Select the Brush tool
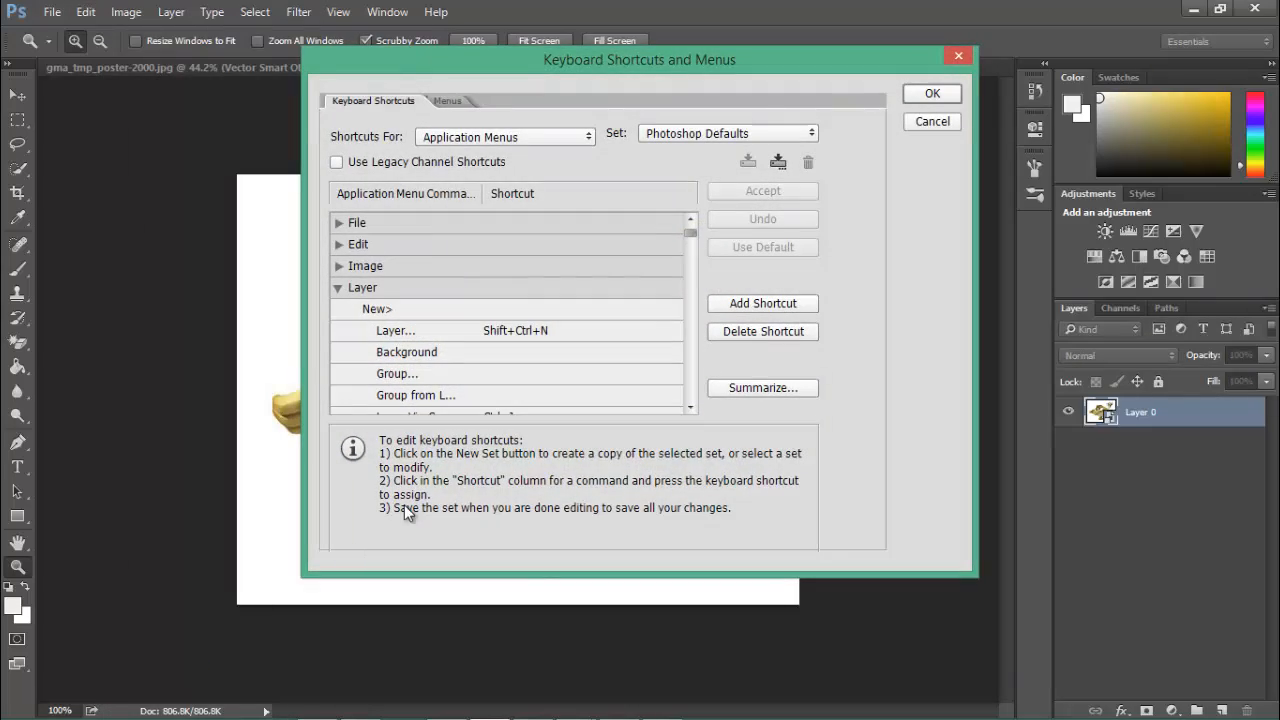The image size is (1280, 720). click(17, 270)
